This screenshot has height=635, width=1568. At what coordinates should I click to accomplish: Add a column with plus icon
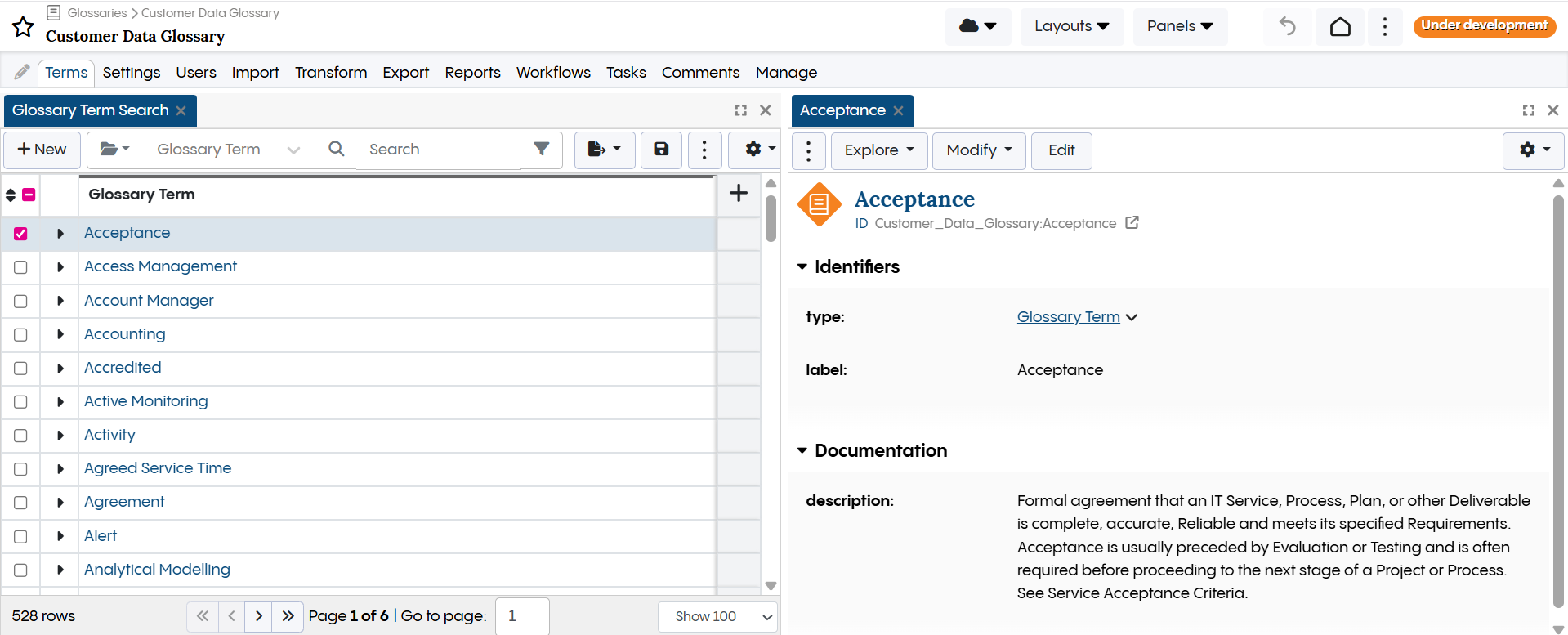point(739,194)
